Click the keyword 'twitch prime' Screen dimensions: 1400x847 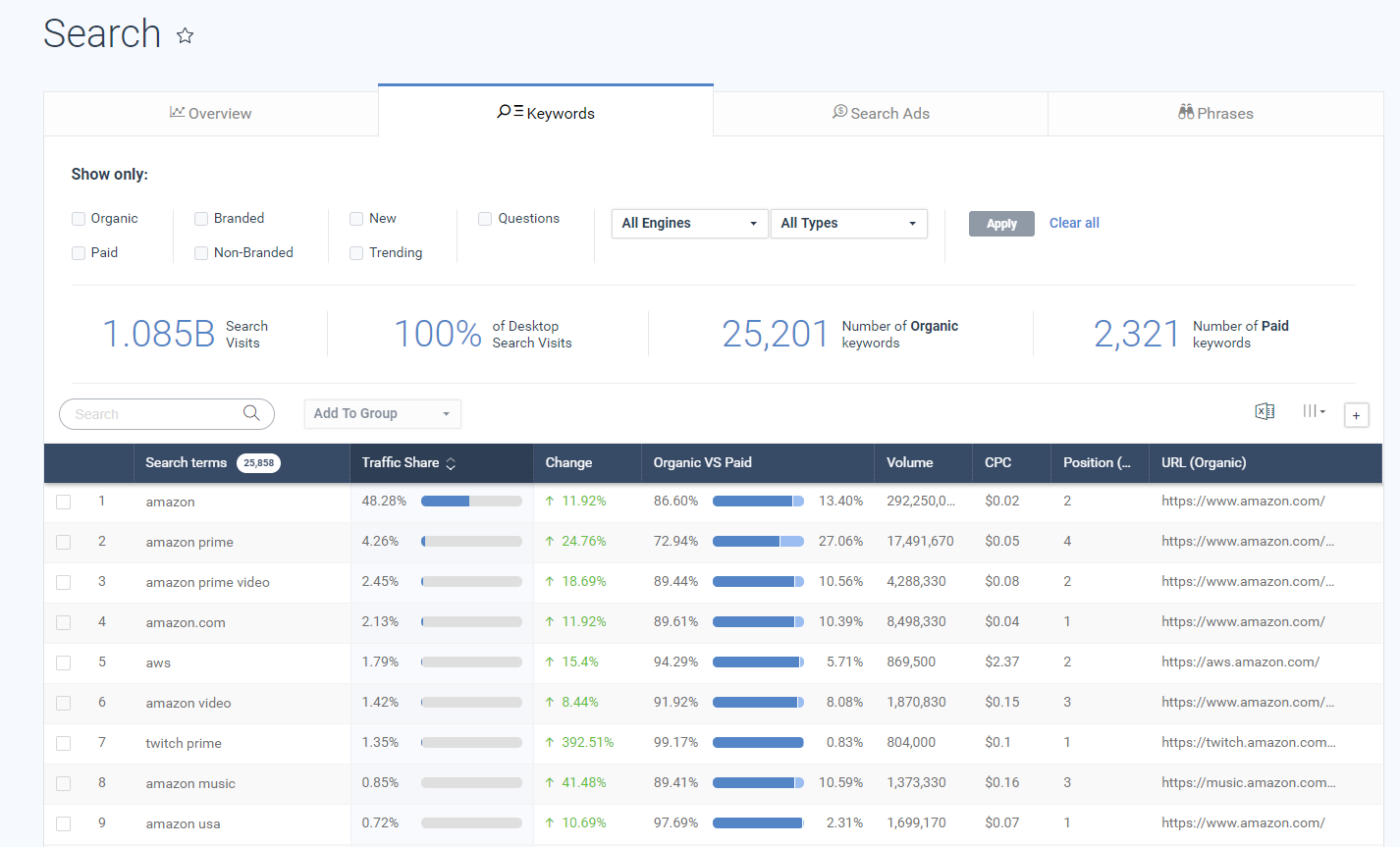click(x=184, y=744)
